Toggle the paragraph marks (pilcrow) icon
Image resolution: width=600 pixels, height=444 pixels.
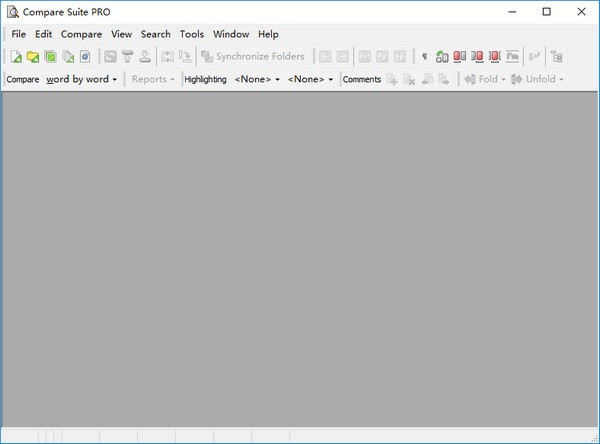[424, 57]
